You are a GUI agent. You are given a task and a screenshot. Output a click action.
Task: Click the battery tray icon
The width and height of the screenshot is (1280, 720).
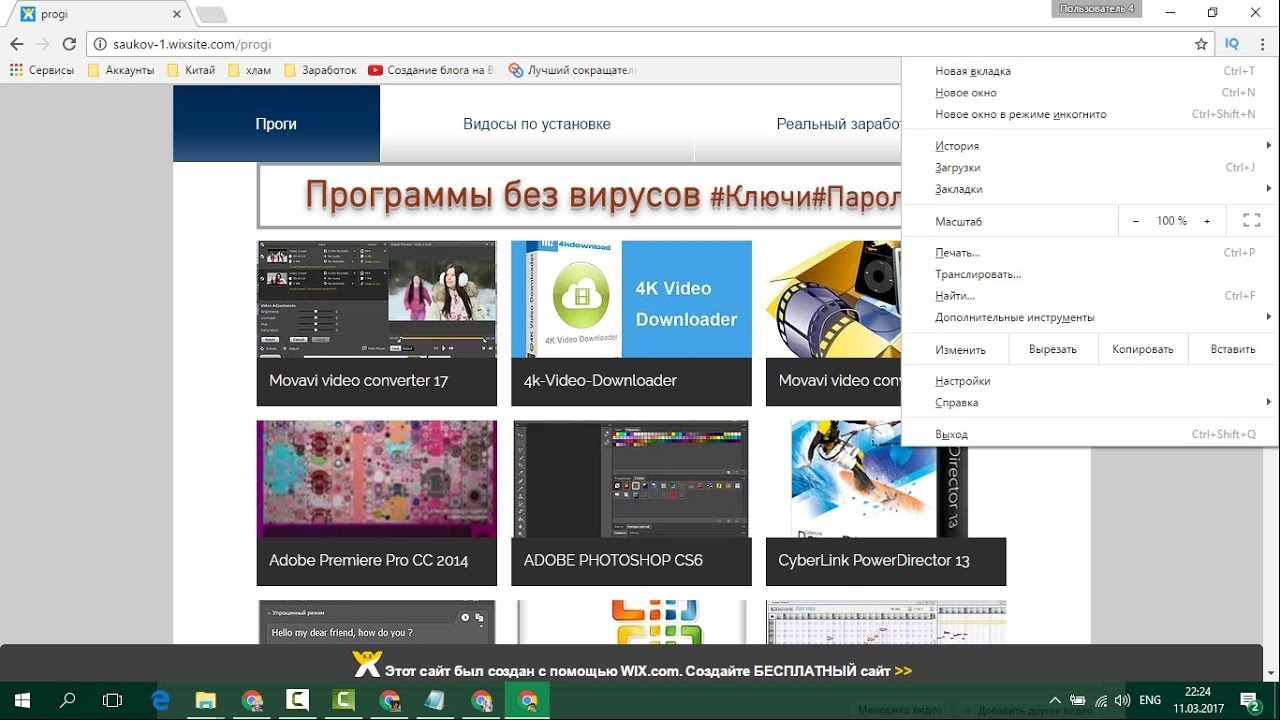pos(1078,701)
